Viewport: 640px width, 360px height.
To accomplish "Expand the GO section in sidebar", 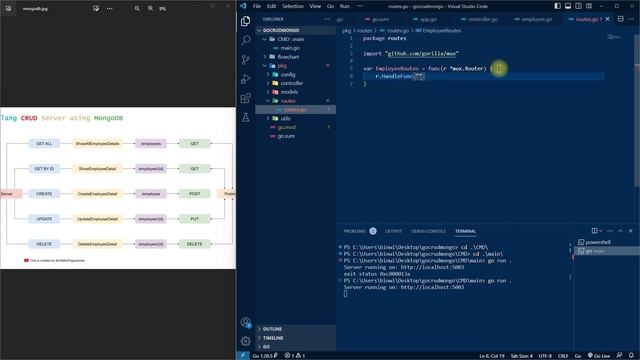I will click(296, 347).
